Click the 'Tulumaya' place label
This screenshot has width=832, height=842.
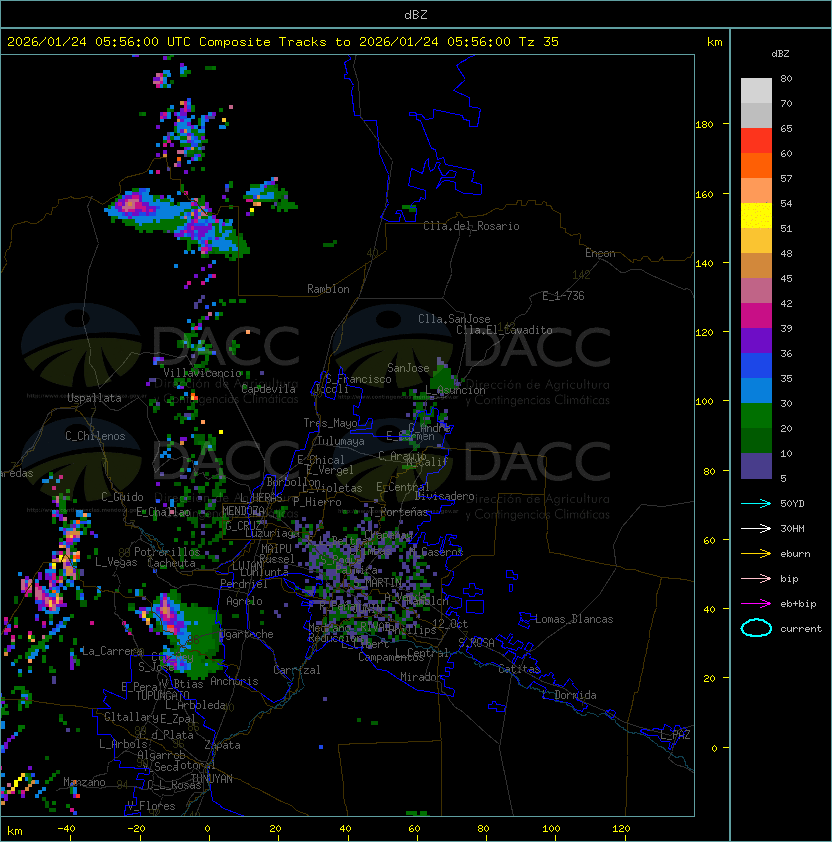(341, 441)
